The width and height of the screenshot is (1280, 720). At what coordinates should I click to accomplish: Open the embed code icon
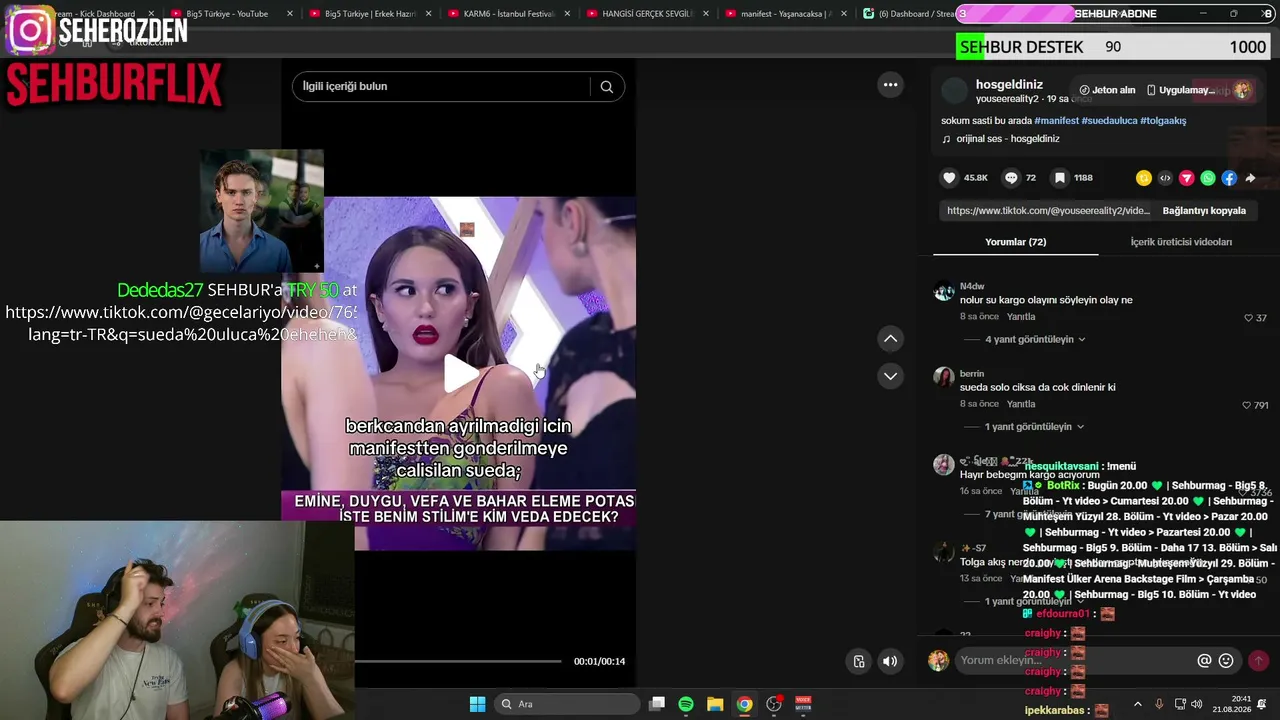click(x=1165, y=178)
